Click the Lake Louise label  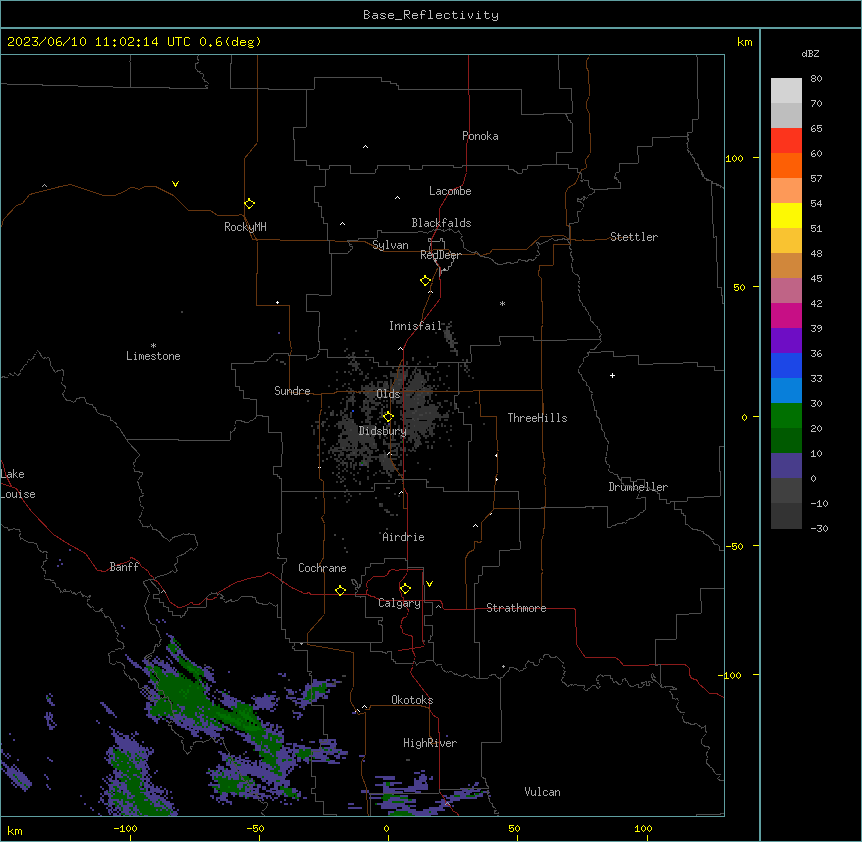[18, 484]
